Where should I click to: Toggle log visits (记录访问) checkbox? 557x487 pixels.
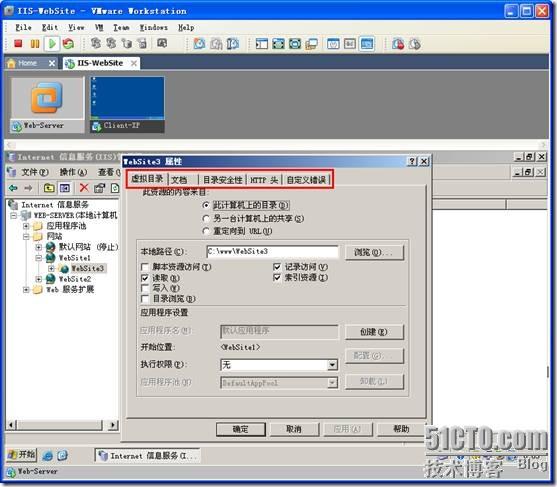click(277, 267)
